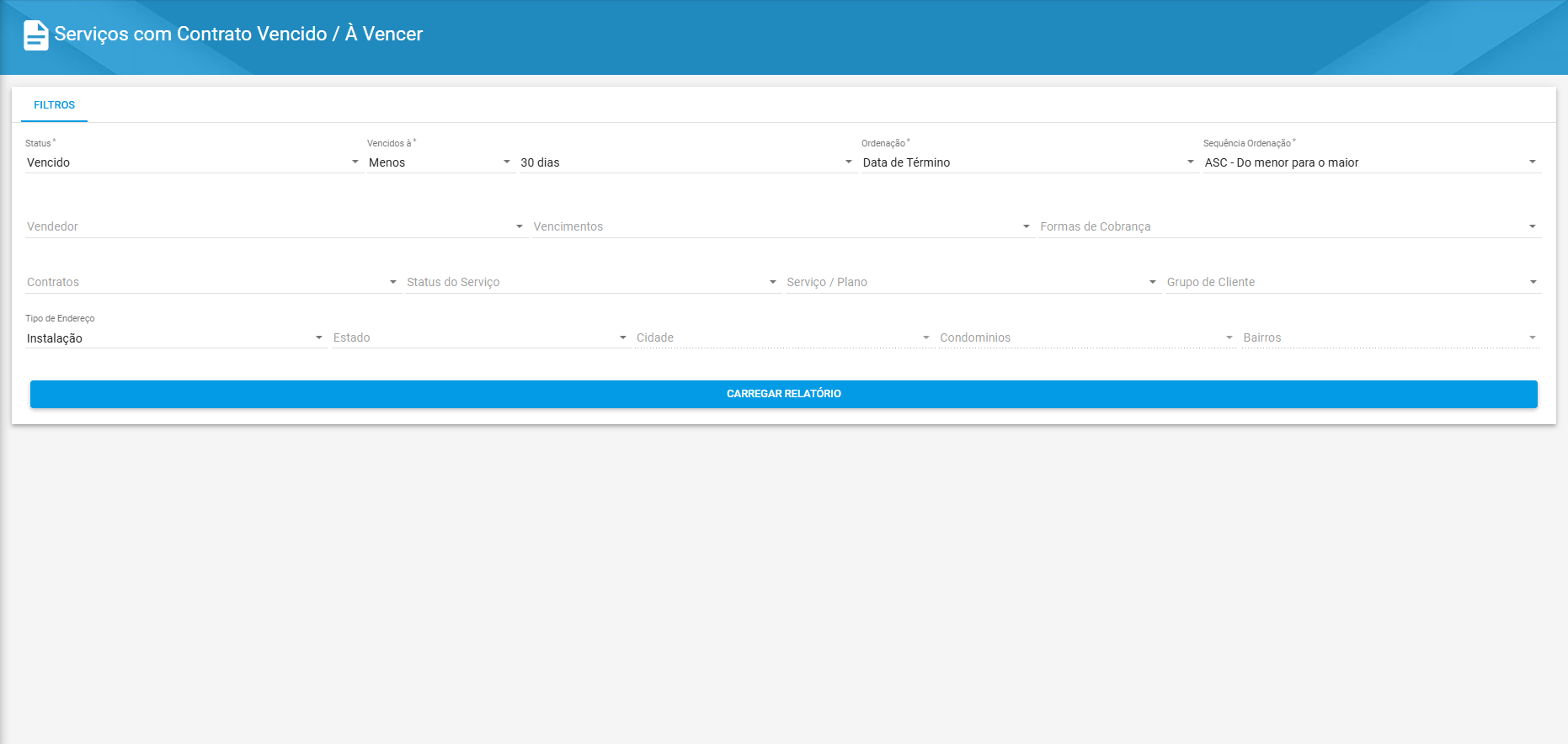Screen dimensions: 1568x744
Task: Open the Serviço / Plano dropdown
Action: (x=973, y=282)
